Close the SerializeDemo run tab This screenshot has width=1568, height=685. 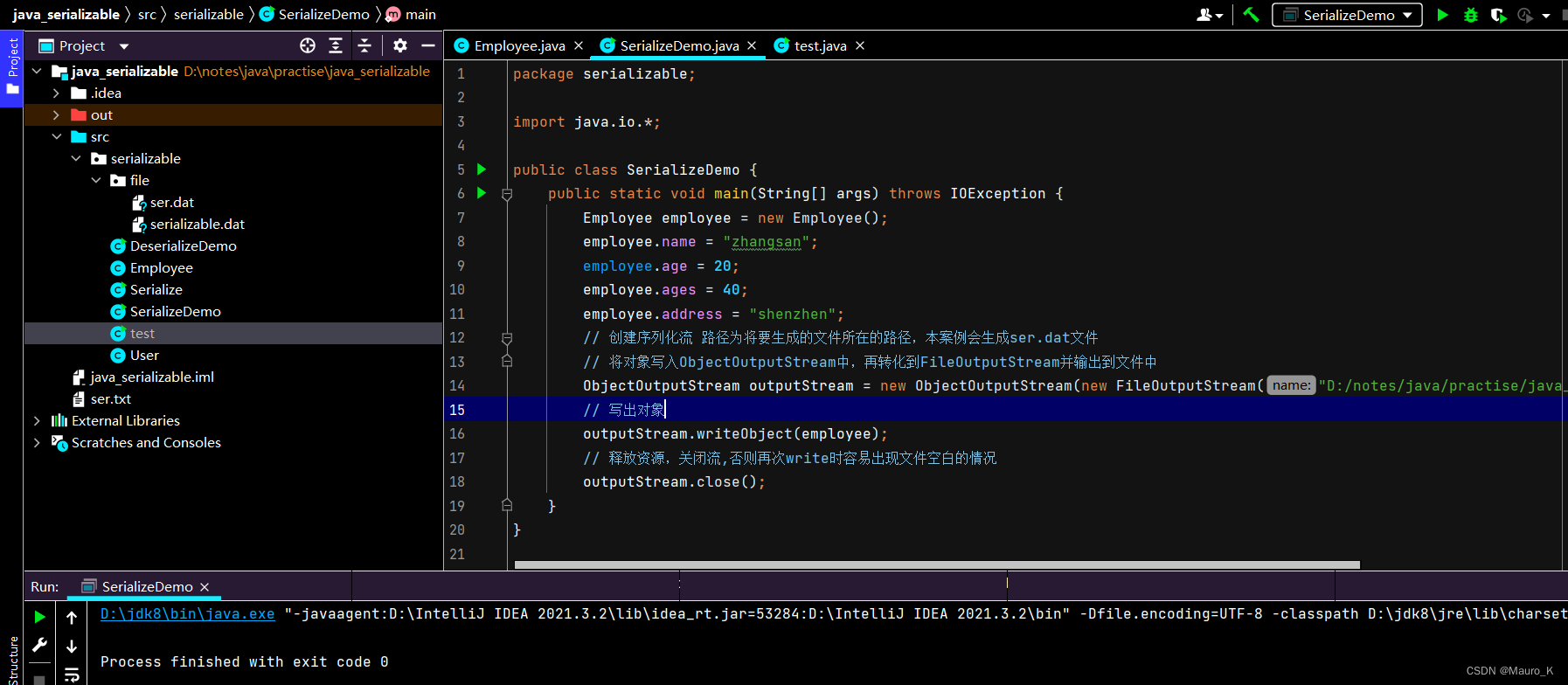coord(205,587)
